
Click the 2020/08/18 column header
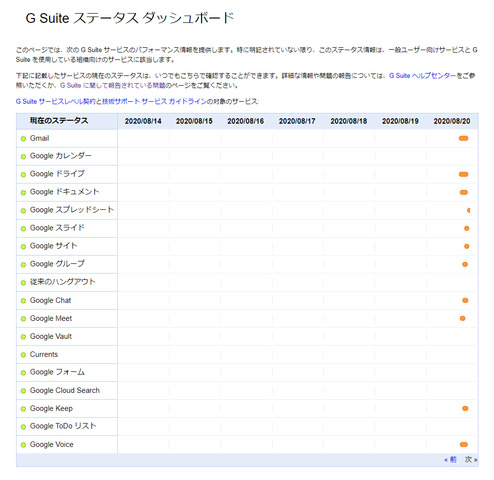click(349, 121)
